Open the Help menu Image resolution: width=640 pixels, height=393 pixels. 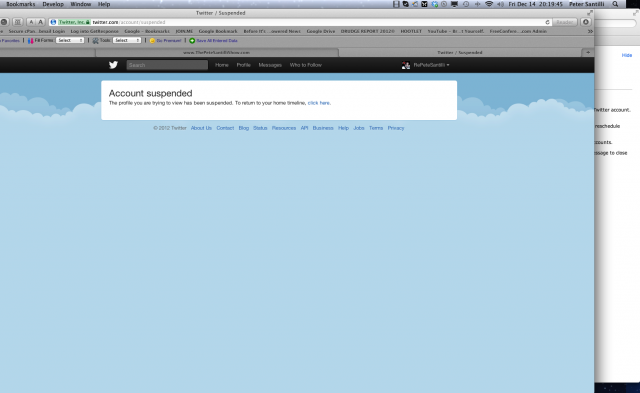[x=104, y=4]
